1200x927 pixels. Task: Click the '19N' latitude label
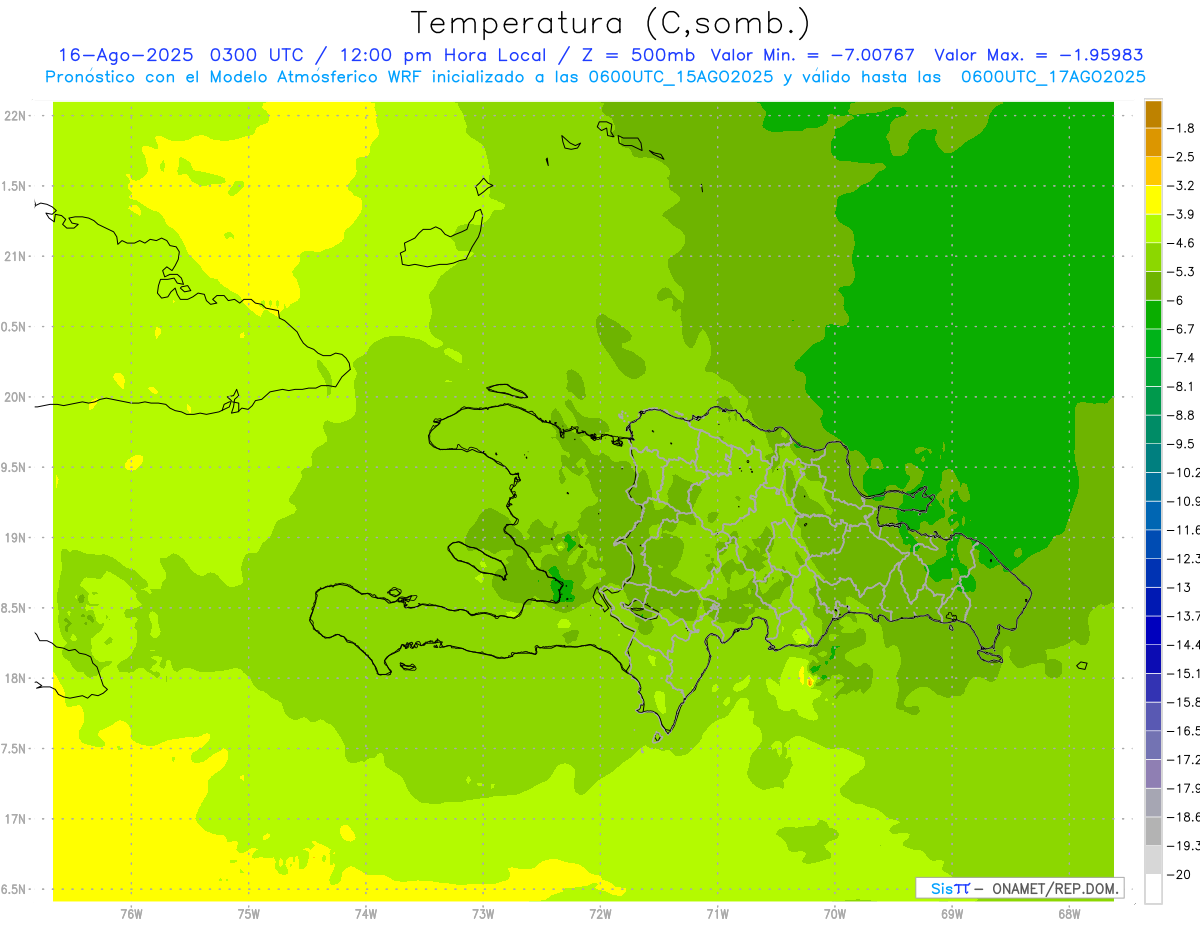(15, 538)
